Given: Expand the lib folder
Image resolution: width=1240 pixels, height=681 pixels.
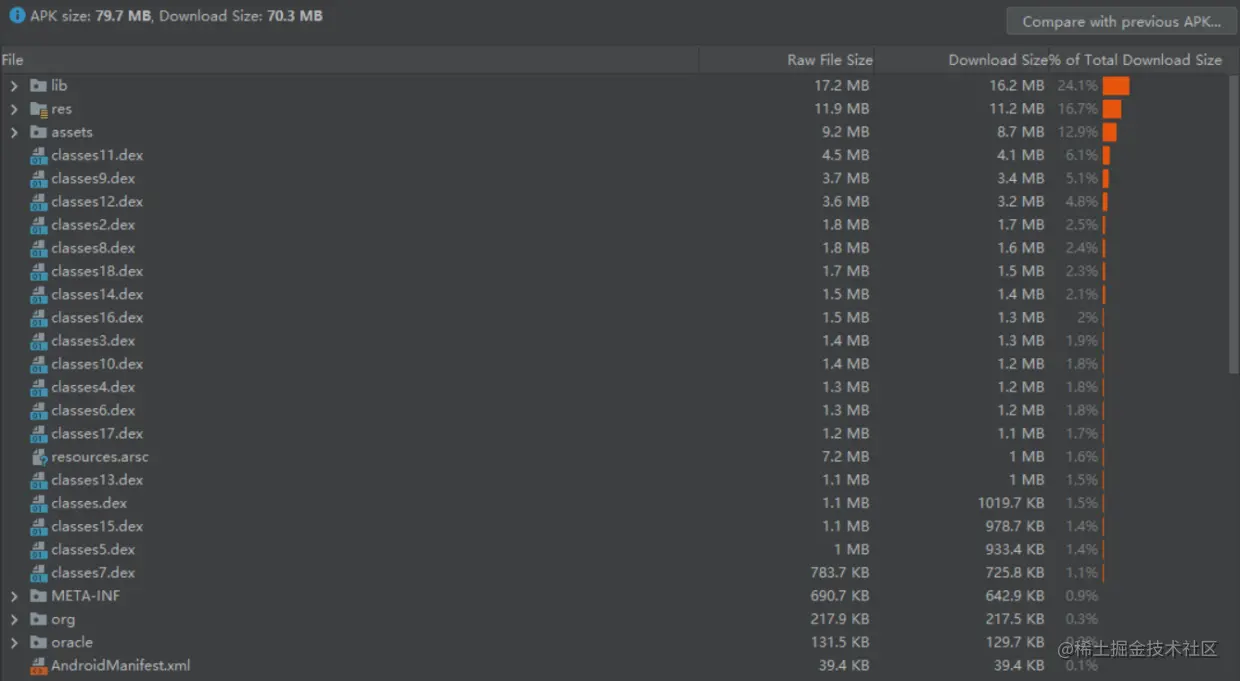Looking at the screenshot, I should pyautogui.click(x=14, y=86).
